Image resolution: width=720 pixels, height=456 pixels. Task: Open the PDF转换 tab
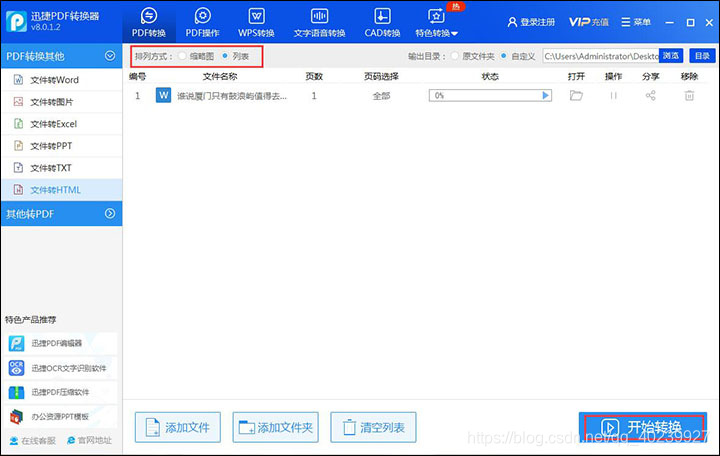tap(149, 23)
